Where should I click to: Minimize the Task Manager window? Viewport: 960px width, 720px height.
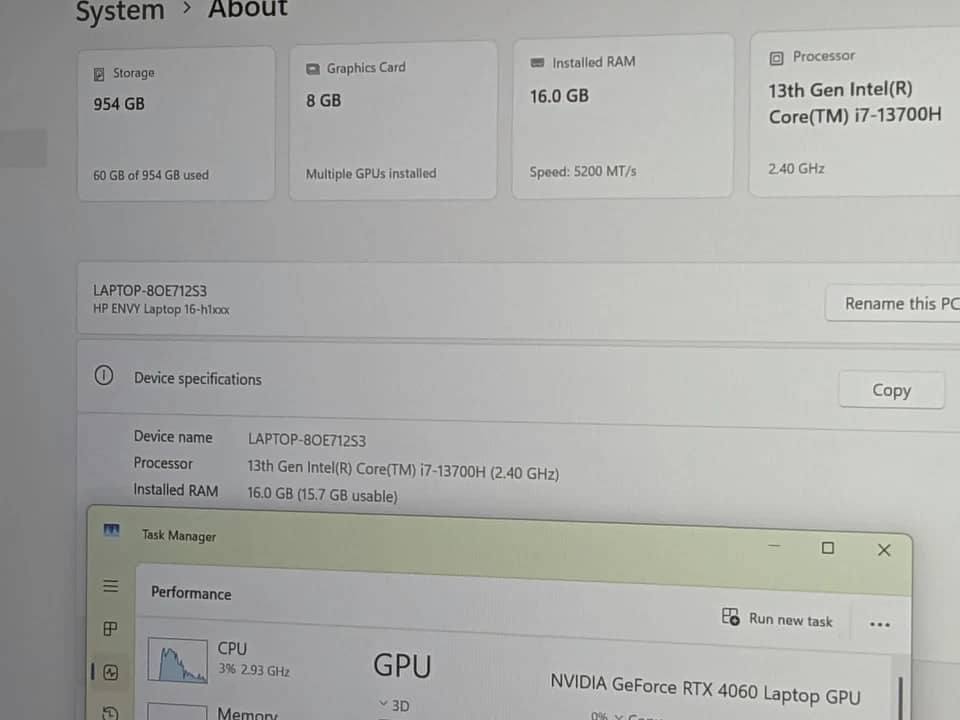pos(774,545)
